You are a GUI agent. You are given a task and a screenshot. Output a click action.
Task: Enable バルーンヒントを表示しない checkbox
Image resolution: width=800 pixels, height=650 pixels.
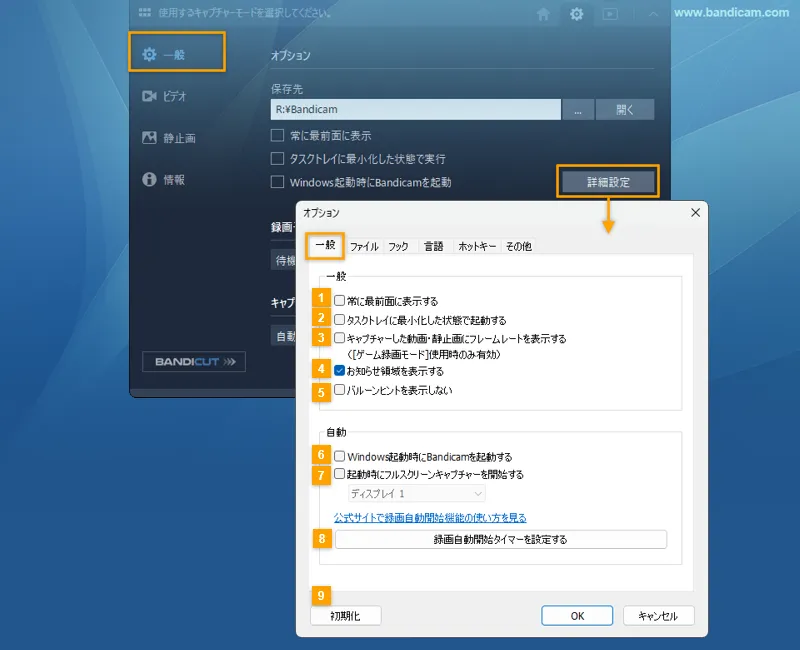pos(339,390)
